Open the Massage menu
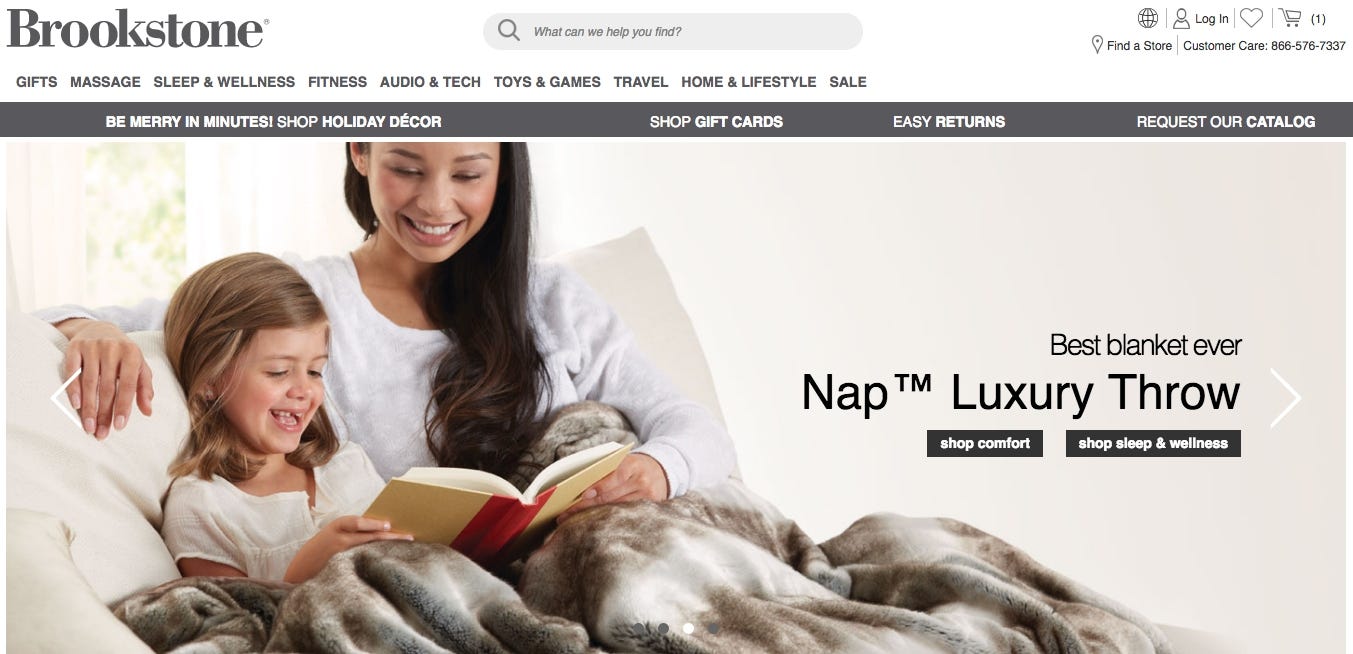The height and width of the screenshot is (654, 1353). coord(105,82)
